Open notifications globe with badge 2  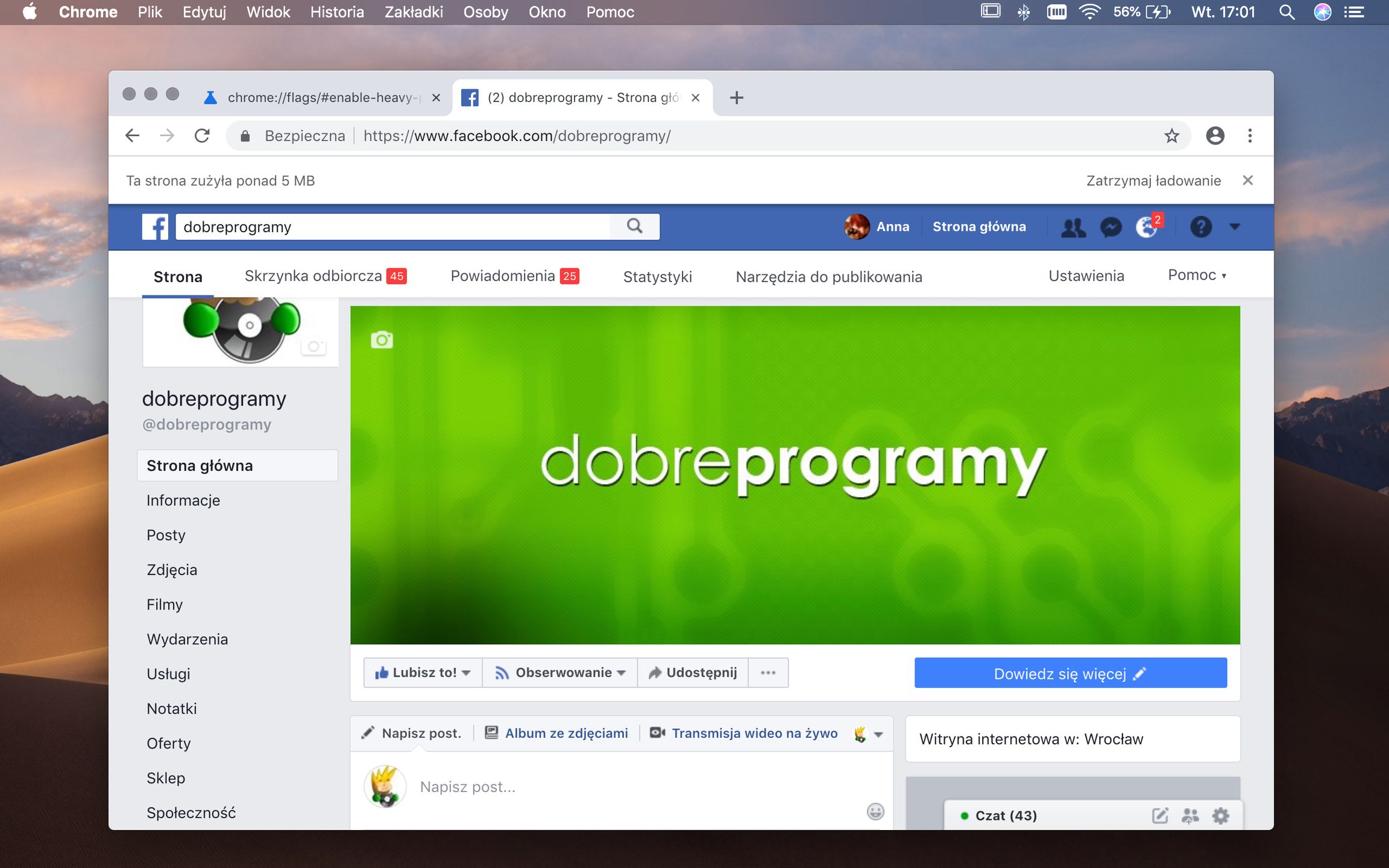coord(1147,227)
